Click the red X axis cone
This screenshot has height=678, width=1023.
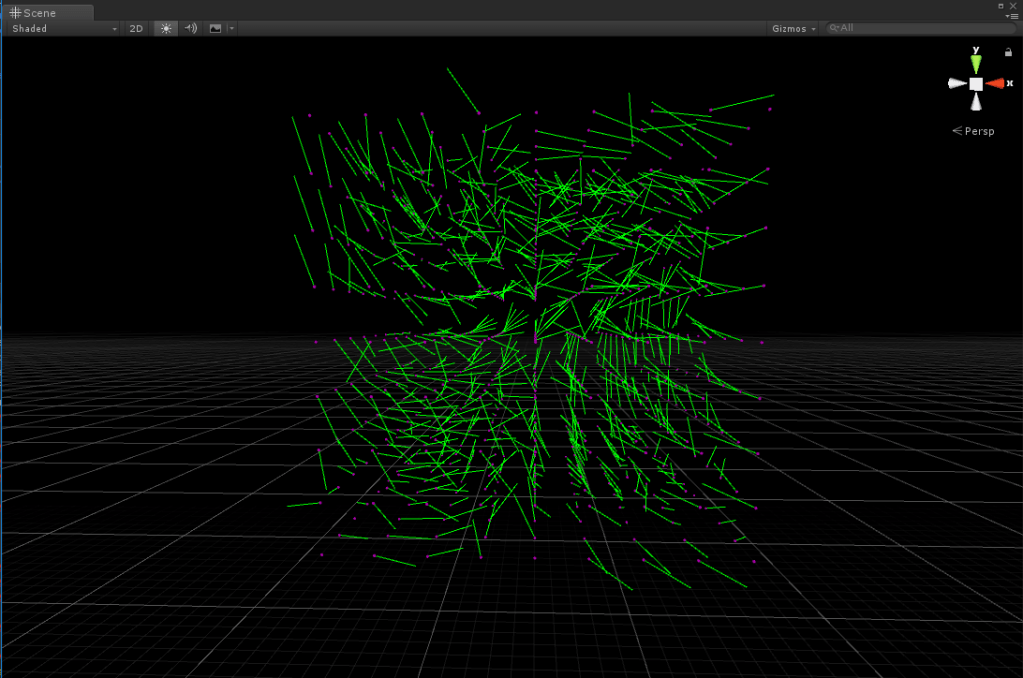click(x=996, y=84)
